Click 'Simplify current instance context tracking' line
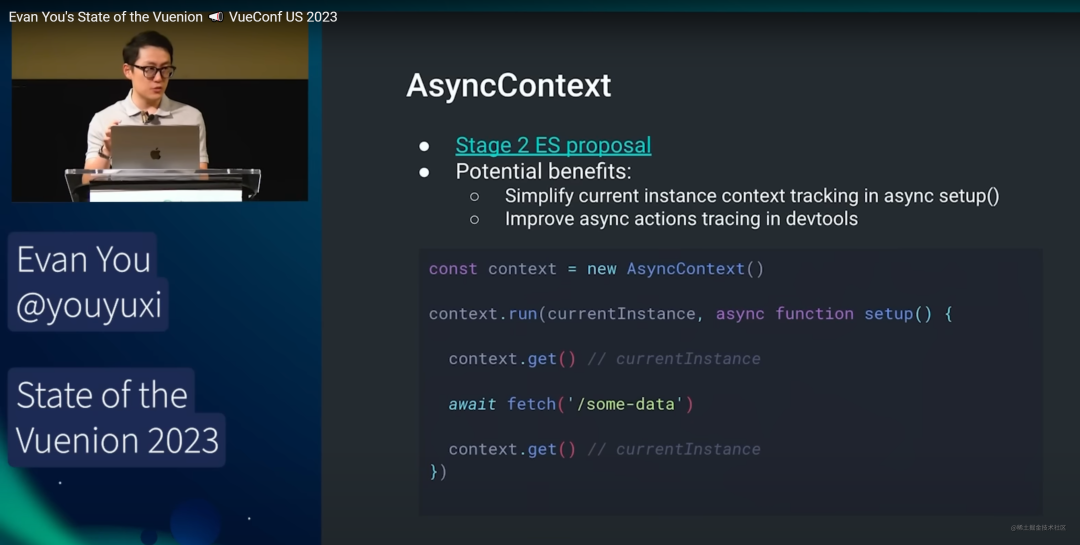 [x=752, y=196]
